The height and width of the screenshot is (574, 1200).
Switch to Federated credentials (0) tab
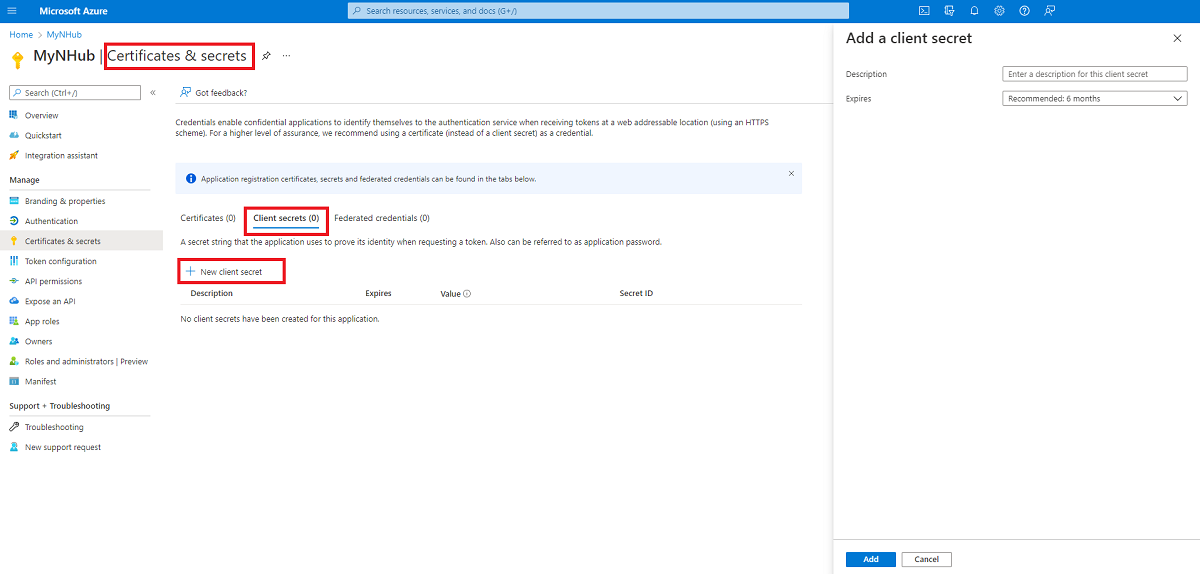point(382,218)
